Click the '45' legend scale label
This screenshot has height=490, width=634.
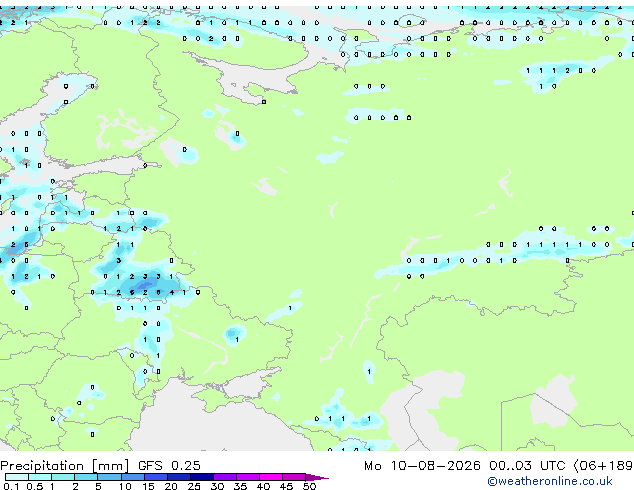coord(286,486)
